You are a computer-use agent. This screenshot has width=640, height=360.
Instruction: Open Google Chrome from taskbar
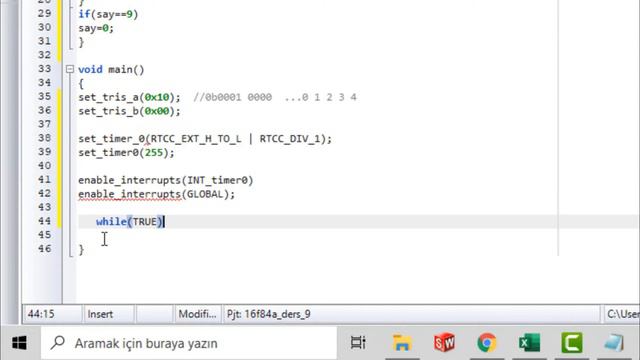[x=487, y=343]
